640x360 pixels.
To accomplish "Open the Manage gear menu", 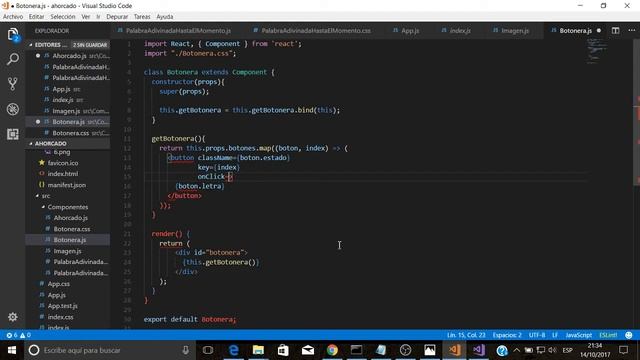I will pyautogui.click(x=13, y=317).
